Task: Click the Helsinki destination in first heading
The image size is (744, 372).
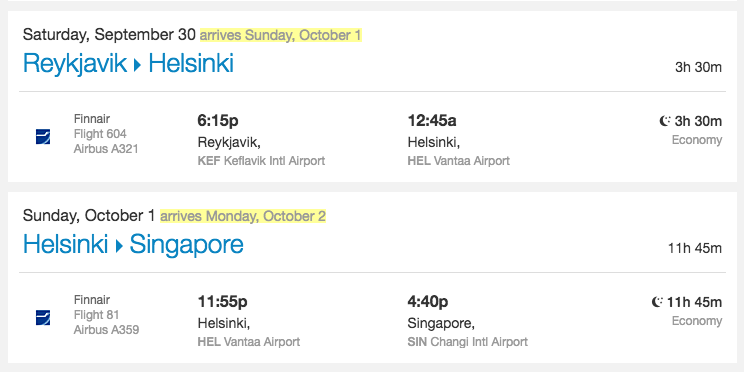Action: (x=191, y=64)
